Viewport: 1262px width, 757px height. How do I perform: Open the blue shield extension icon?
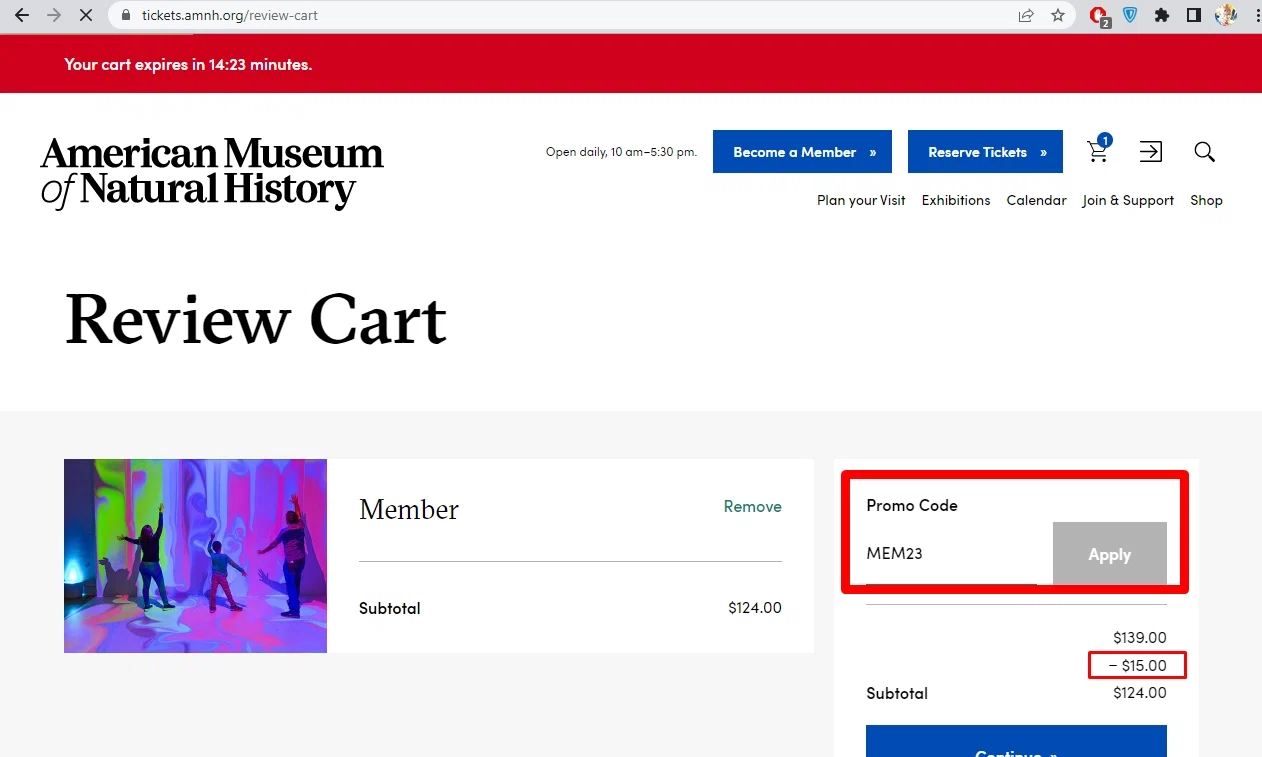(x=1130, y=15)
